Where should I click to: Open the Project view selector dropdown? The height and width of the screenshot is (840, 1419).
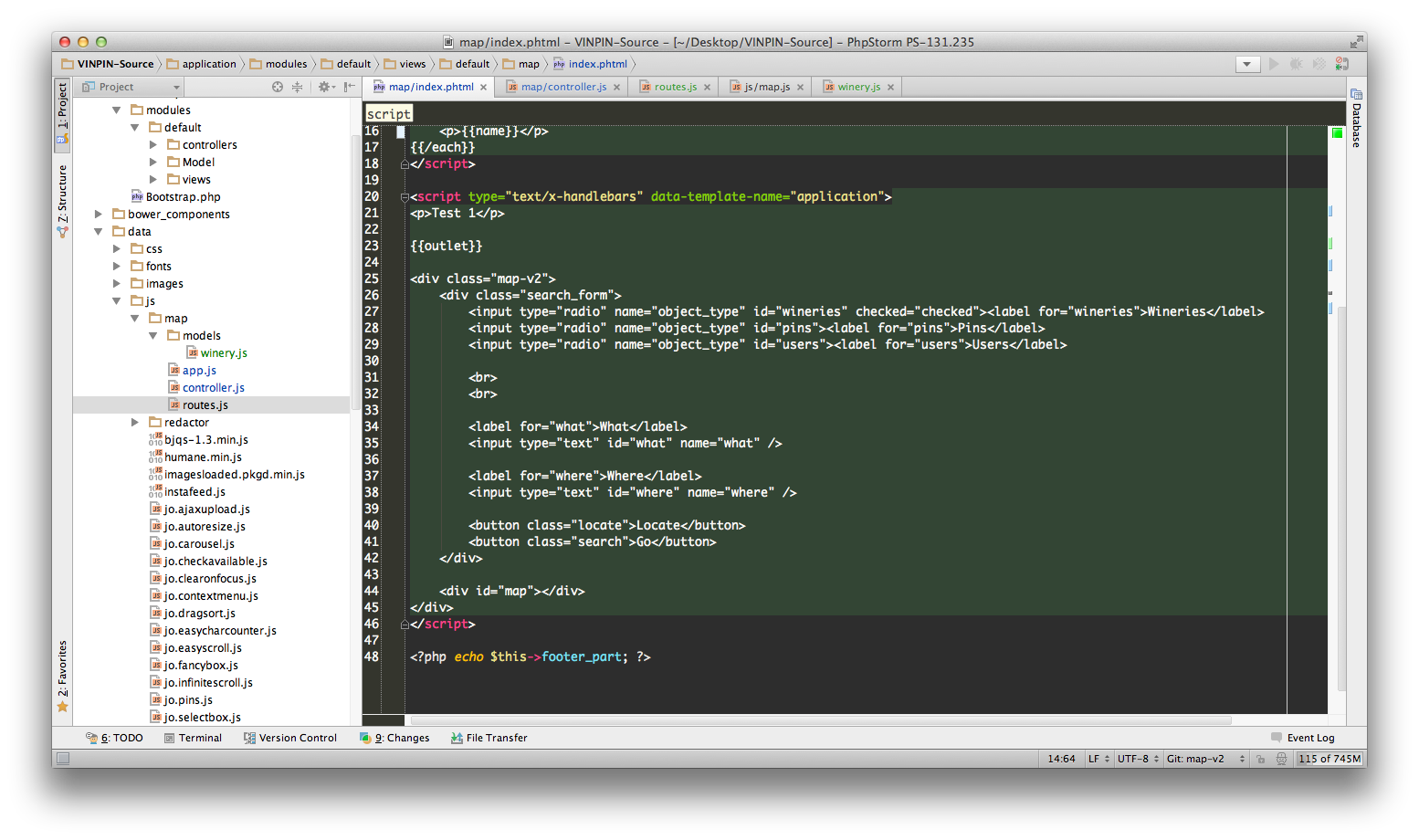pos(132,87)
